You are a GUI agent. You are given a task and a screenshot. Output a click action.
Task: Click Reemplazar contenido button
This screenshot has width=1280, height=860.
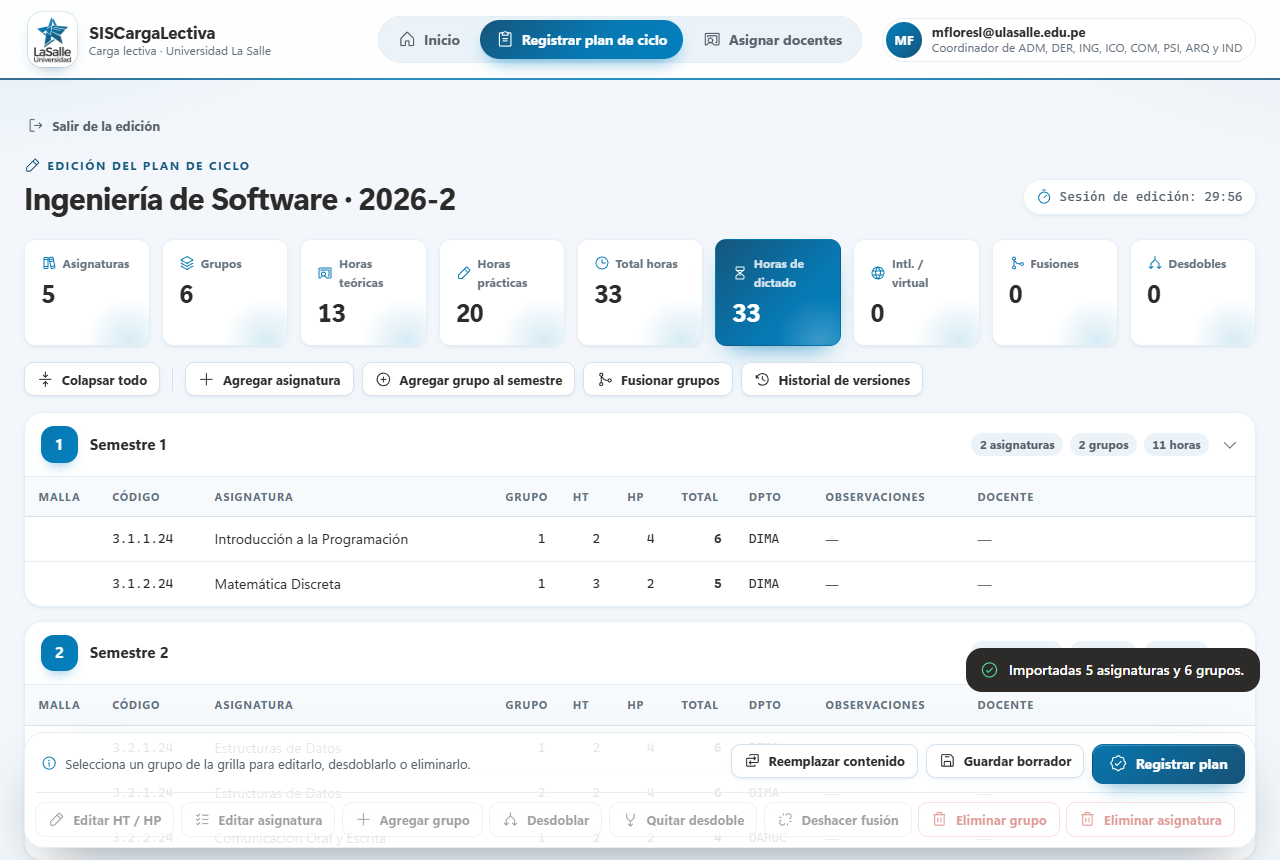pos(824,761)
